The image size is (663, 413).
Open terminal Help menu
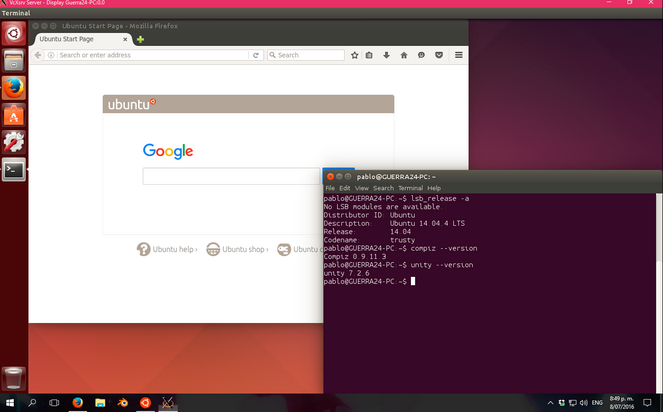[434, 188]
